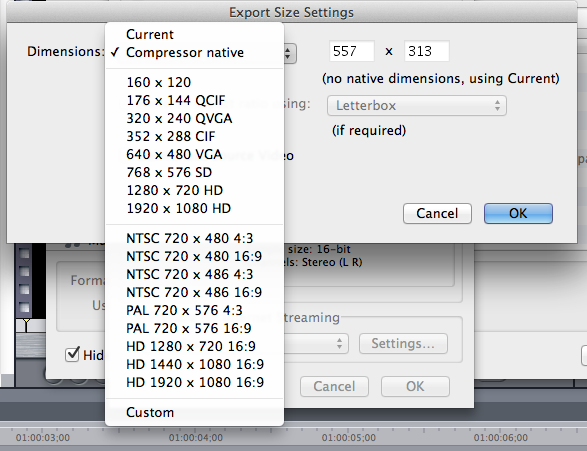The image size is (587, 451).
Task: Choose Compressor native option
Action: click(194, 52)
